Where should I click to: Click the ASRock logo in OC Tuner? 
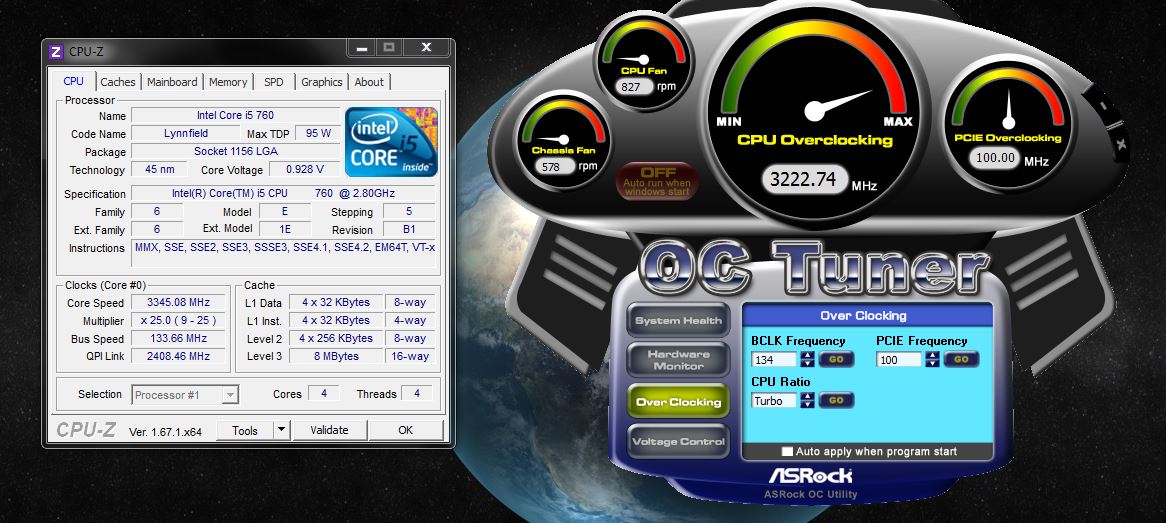click(x=810, y=475)
